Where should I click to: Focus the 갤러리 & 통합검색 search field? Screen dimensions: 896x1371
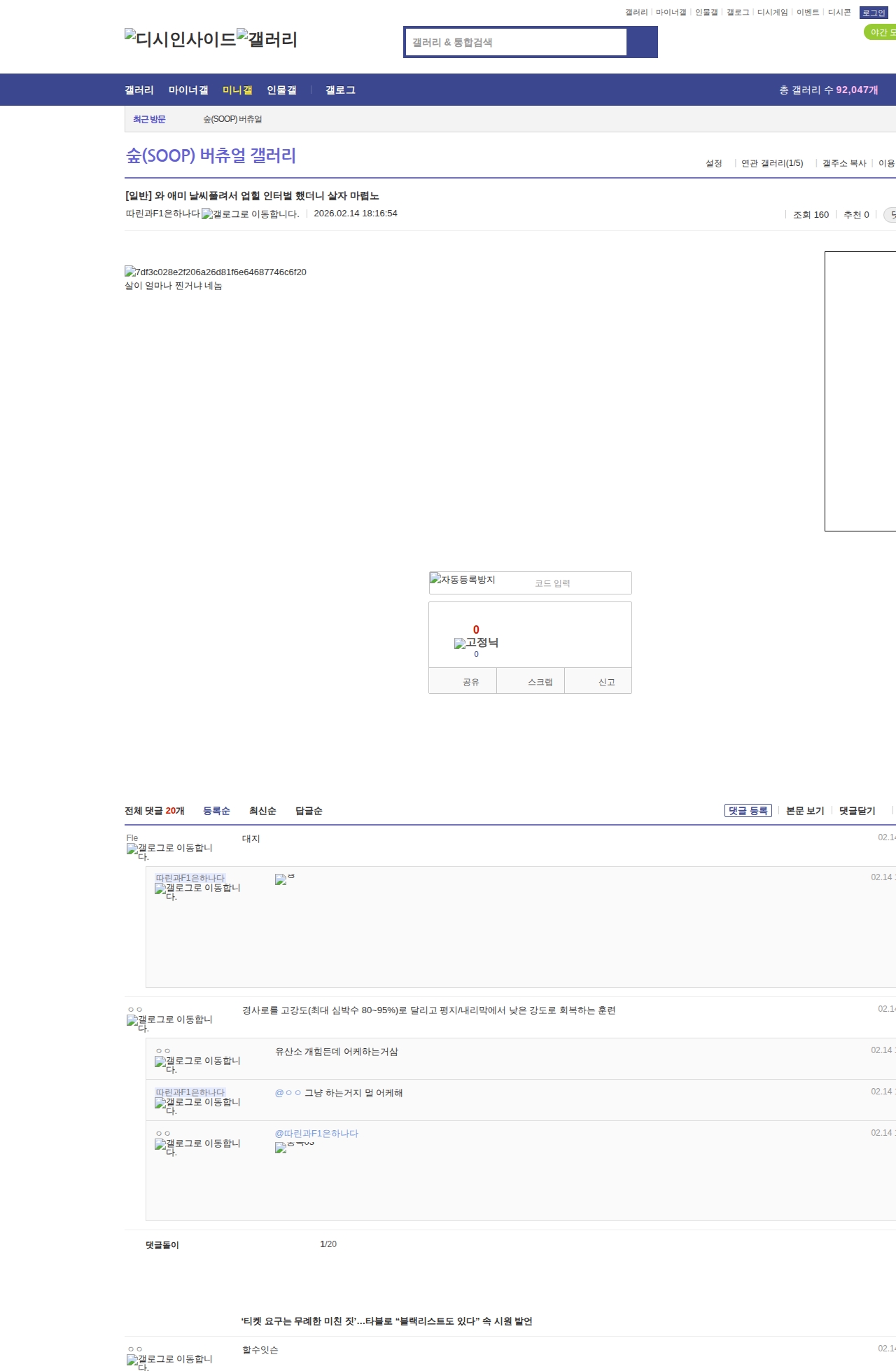tap(516, 42)
